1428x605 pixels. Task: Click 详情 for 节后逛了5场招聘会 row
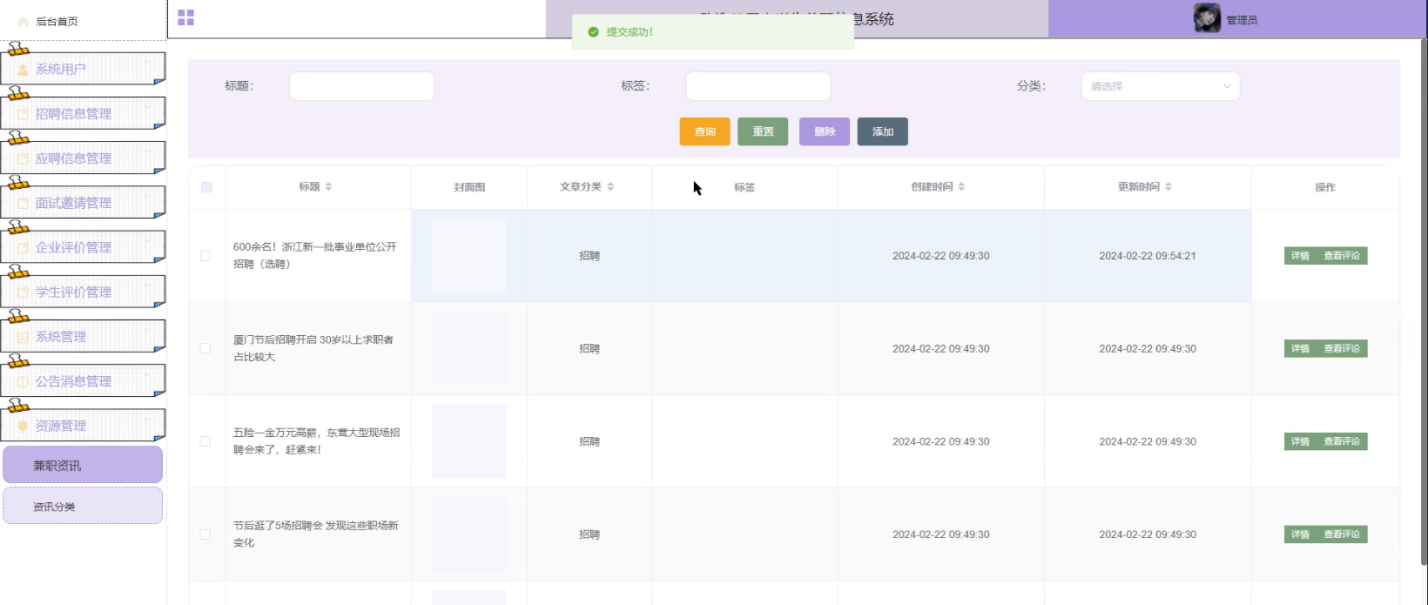1300,534
